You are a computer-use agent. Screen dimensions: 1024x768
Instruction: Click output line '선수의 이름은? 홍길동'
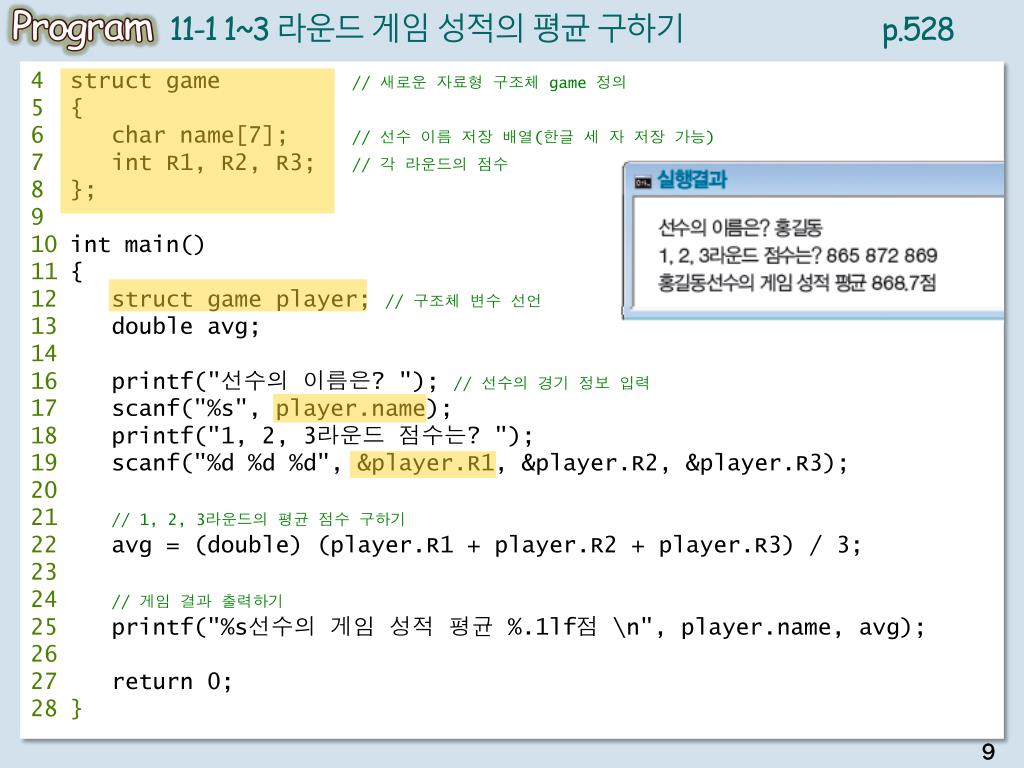740,228
